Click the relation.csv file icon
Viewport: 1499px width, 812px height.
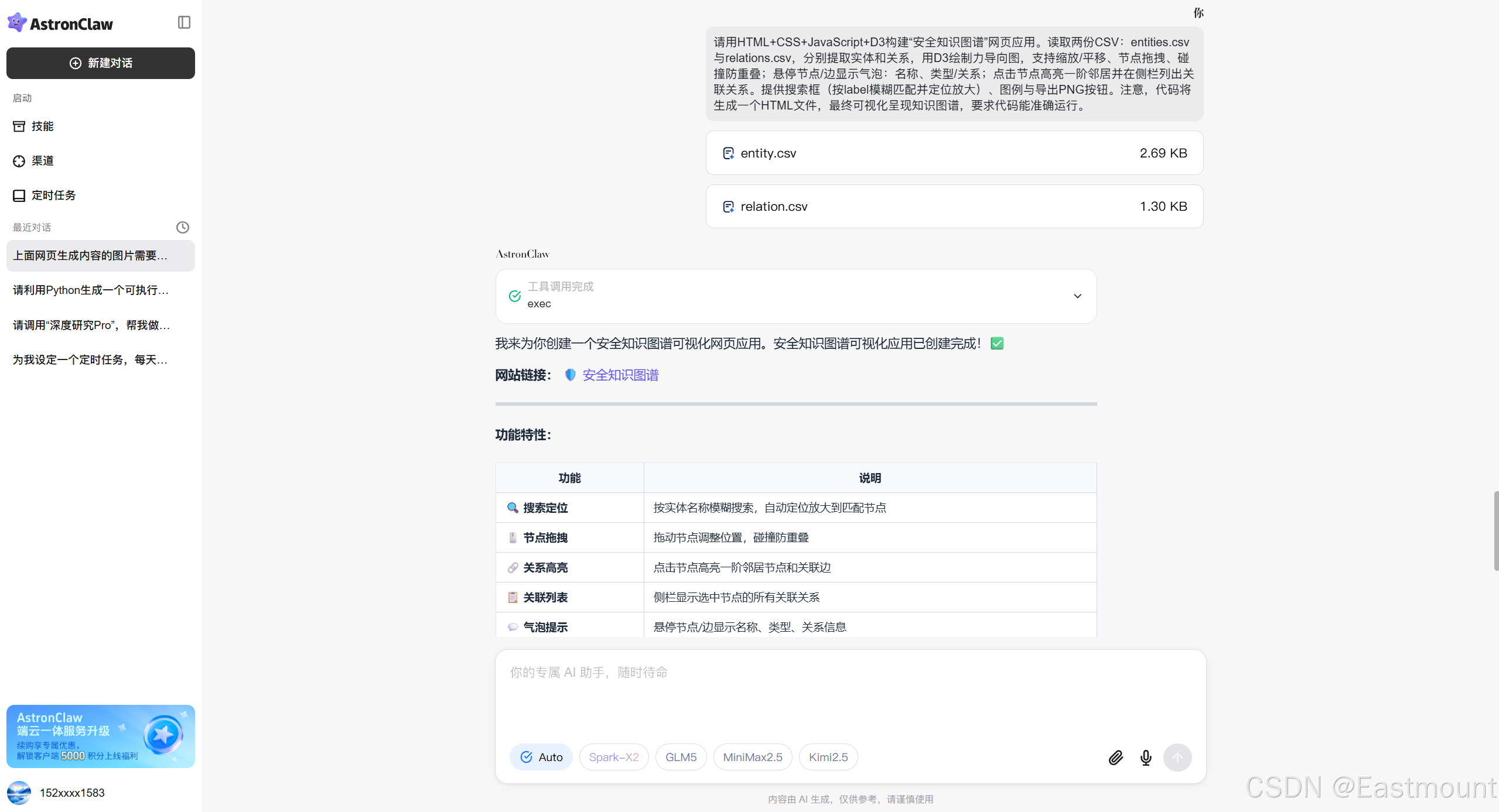click(728, 207)
